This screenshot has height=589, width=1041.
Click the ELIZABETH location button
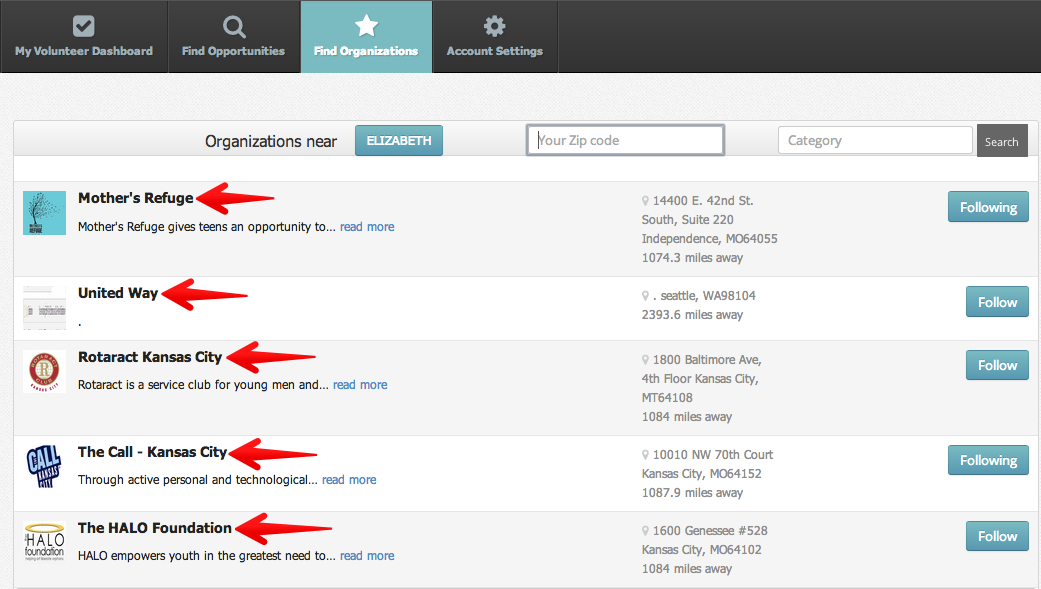(x=398, y=141)
